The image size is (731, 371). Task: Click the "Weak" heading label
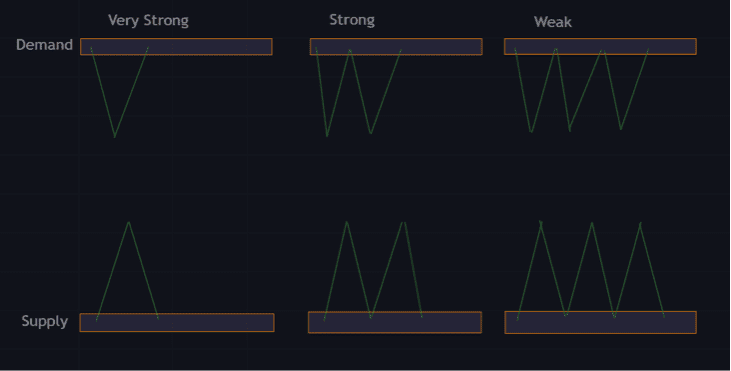552,22
